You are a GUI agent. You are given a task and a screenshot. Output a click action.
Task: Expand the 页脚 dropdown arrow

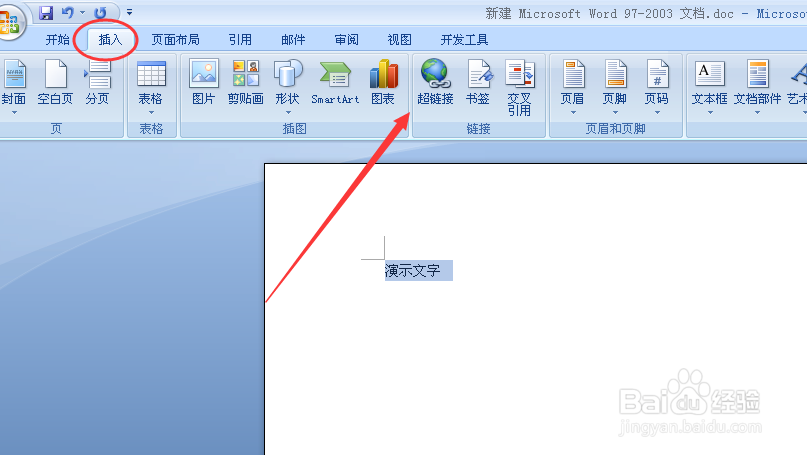tap(615, 112)
